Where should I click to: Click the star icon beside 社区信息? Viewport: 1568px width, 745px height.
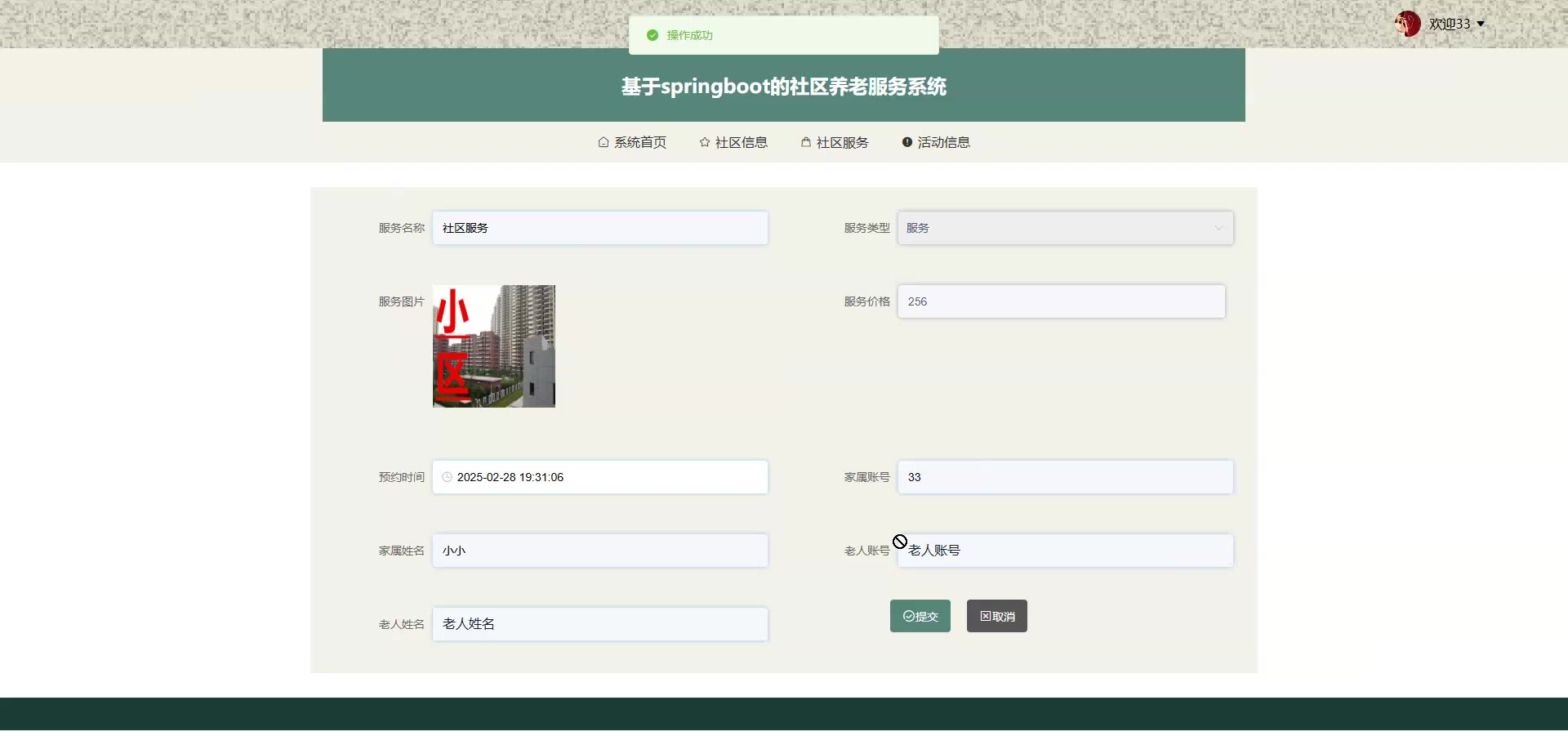[x=705, y=142]
